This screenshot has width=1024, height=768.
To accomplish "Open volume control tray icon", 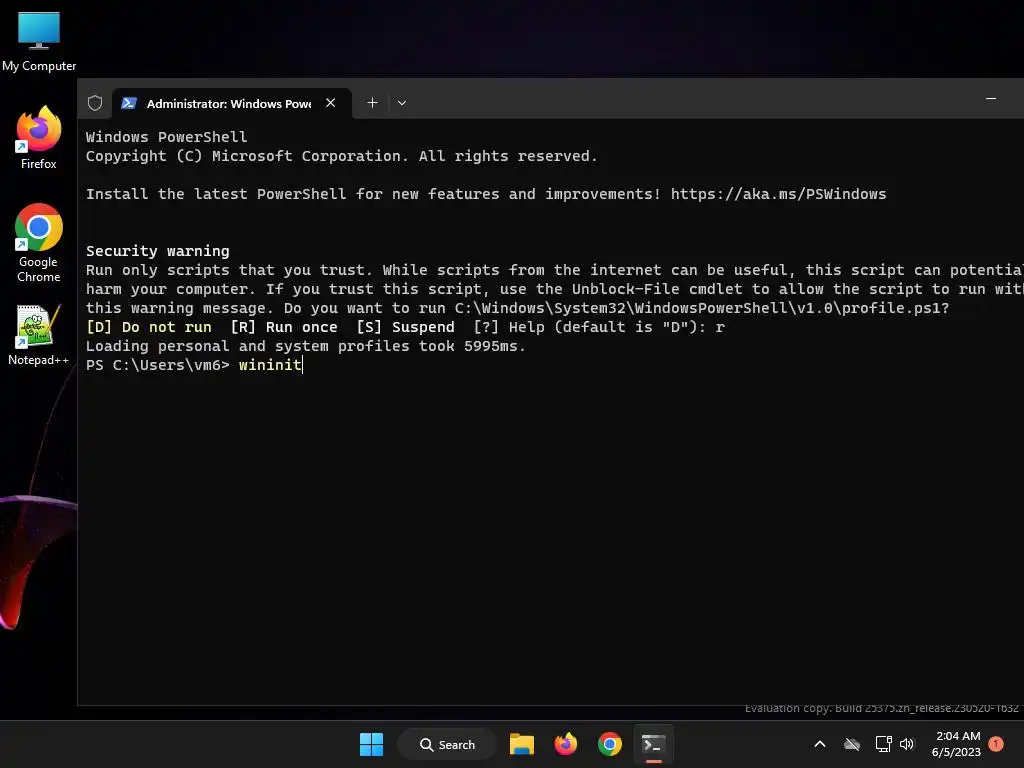I will click(906, 744).
